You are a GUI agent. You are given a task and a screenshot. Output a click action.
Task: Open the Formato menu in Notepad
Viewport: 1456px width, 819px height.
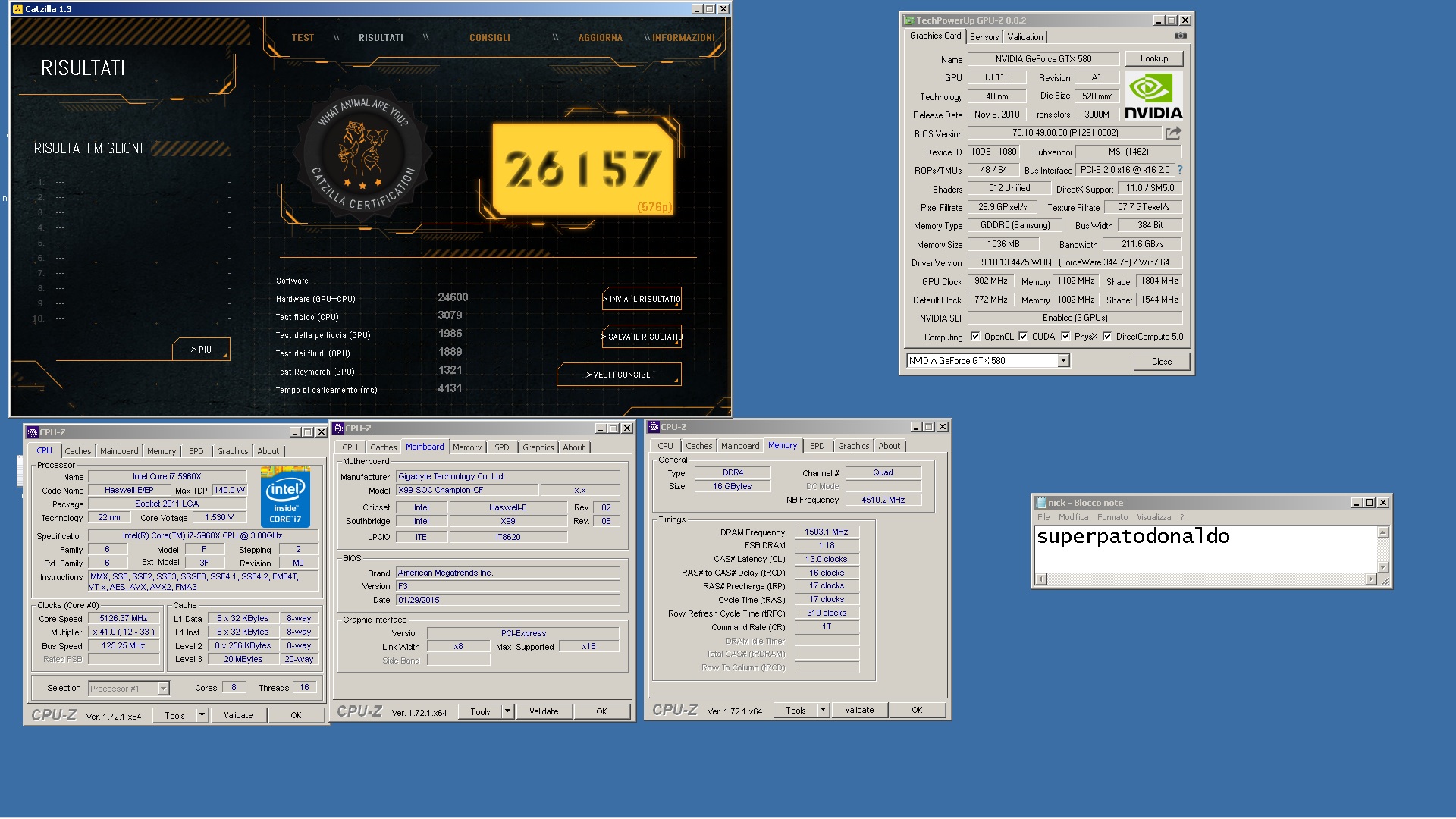(x=1112, y=517)
